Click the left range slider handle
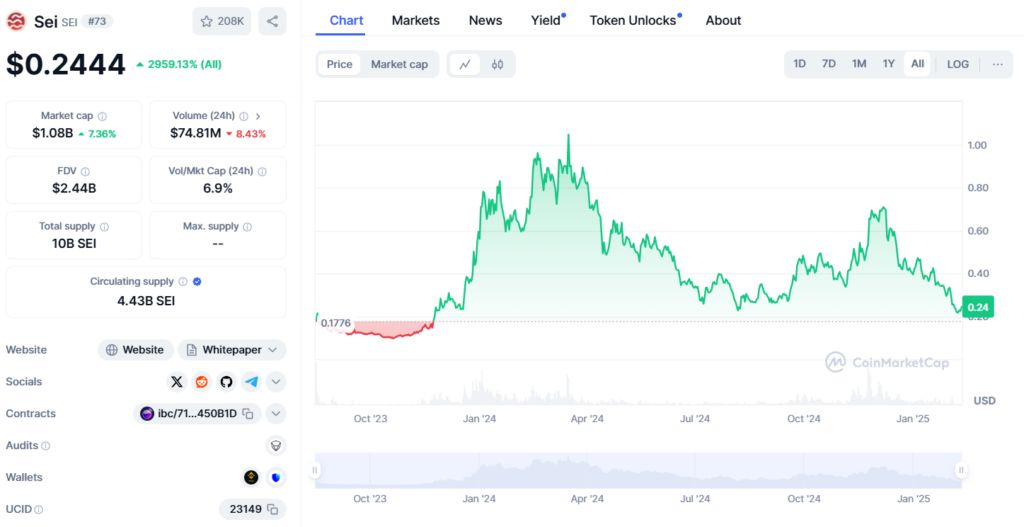The image size is (1024, 527). click(x=315, y=470)
